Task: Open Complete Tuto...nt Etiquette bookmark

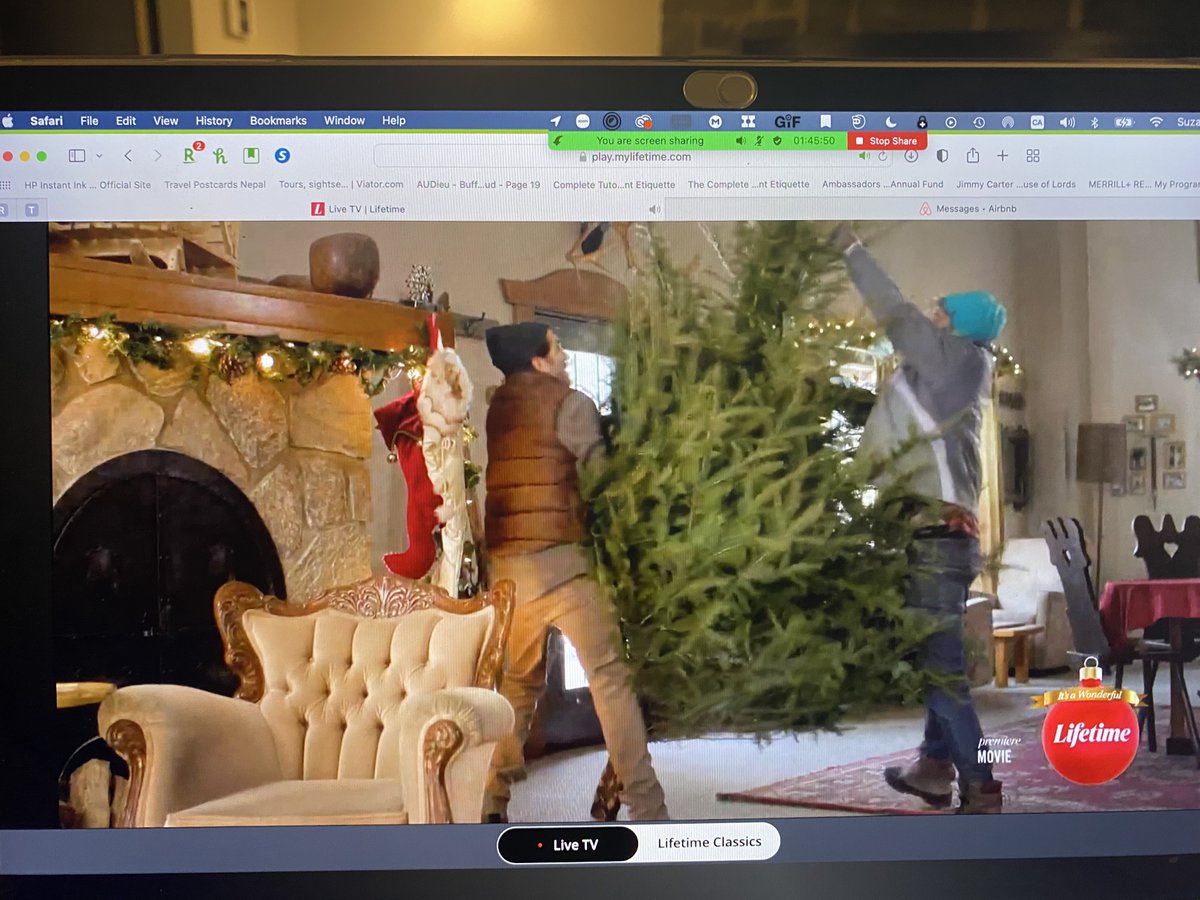Action: (x=614, y=184)
